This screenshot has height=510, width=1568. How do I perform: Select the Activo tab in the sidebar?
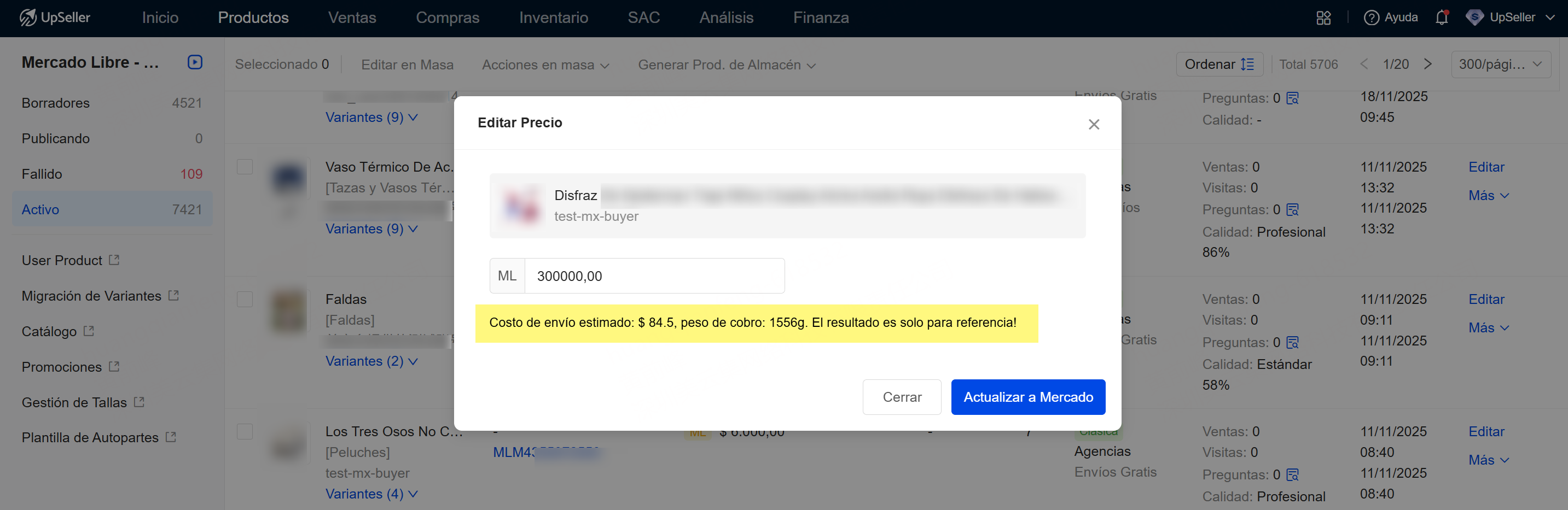click(40, 209)
